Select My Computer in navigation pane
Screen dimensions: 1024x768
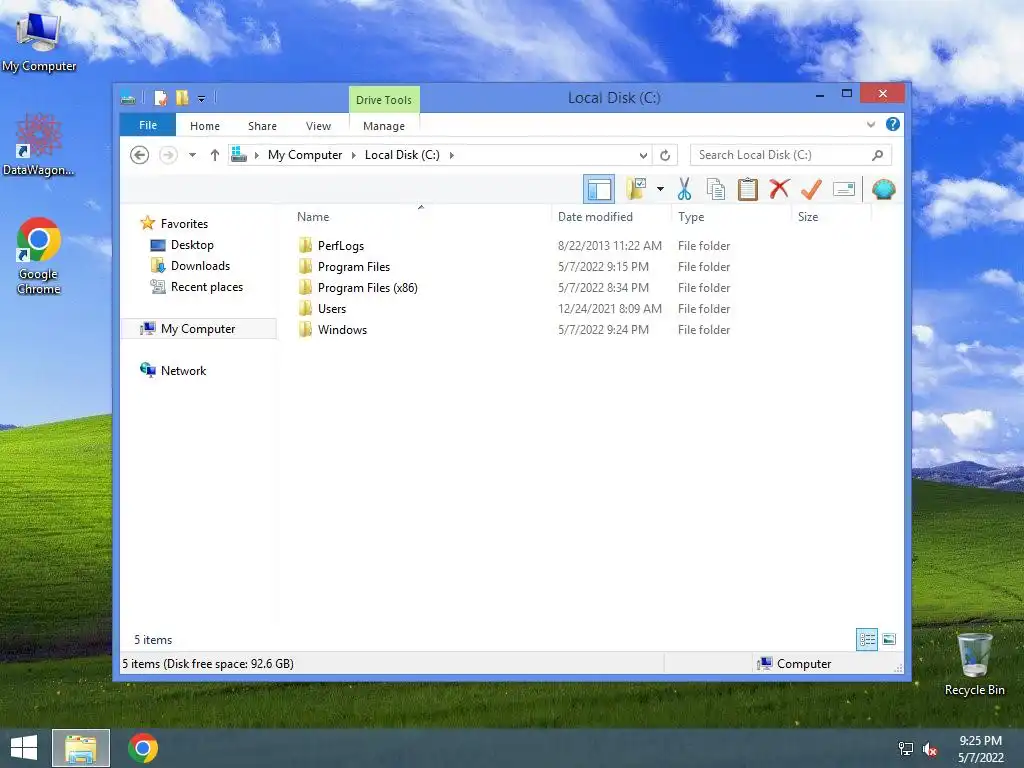coord(198,328)
